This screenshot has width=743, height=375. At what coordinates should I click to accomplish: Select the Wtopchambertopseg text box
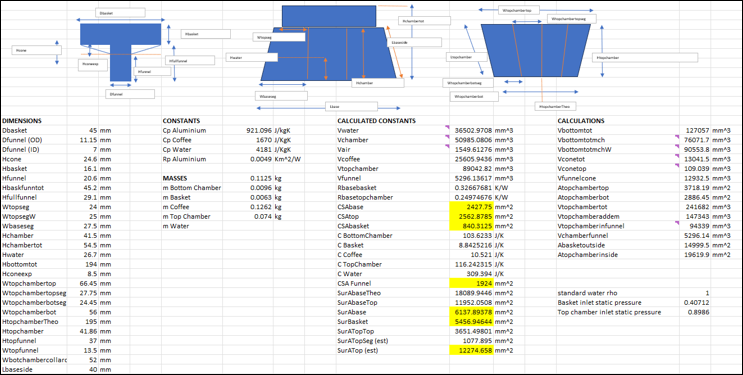tap(572, 18)
